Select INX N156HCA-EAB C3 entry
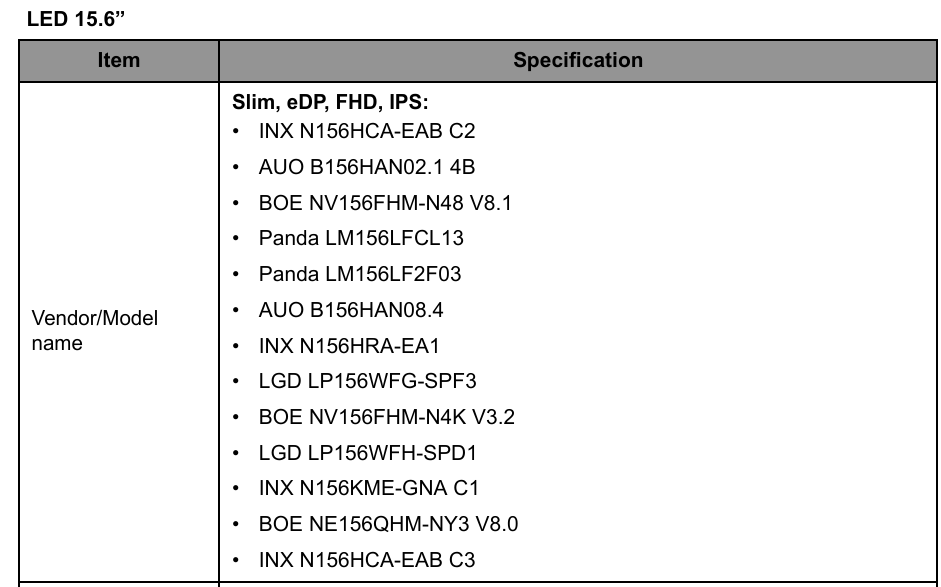The height and width of the screenshot is (587, 941). click(x=367, y=560)
